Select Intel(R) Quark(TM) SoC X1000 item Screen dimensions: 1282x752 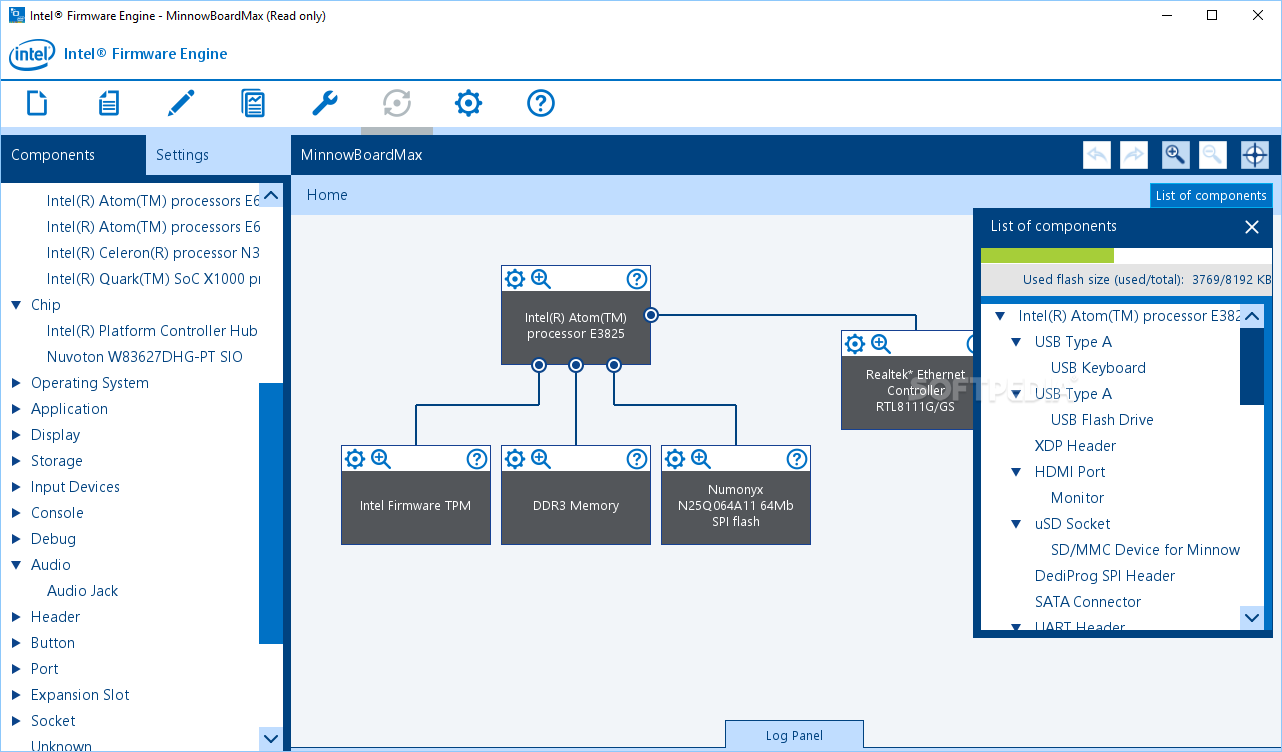point(153,279)
